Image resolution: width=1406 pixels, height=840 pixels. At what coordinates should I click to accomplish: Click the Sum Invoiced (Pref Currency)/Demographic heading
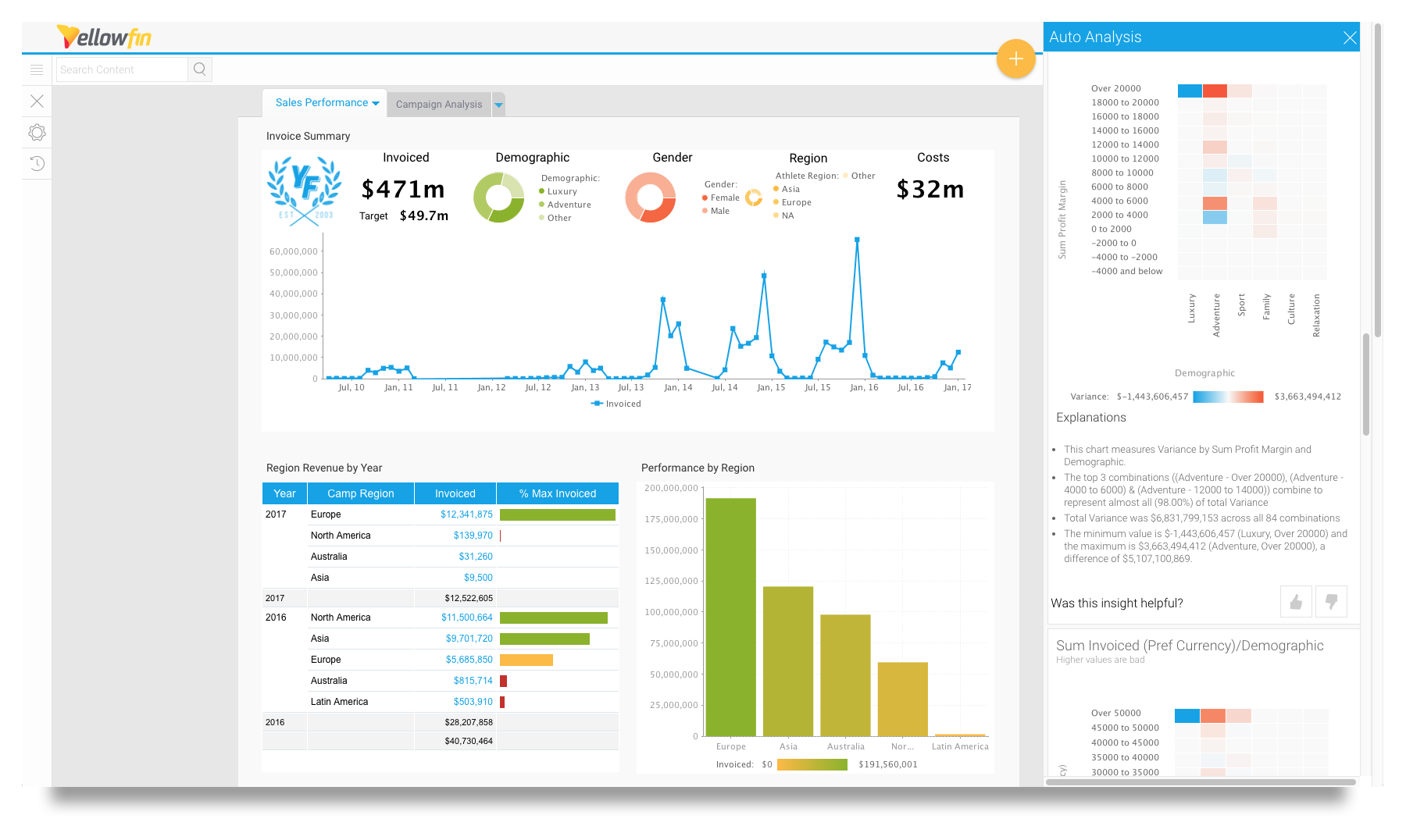(1190, 646)
